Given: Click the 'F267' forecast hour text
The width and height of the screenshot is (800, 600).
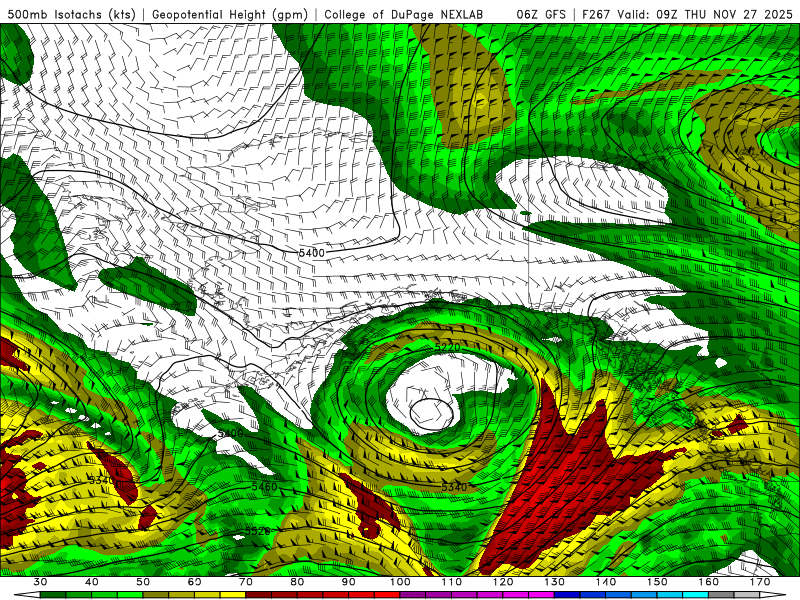Looking at the screenshot, I should 595,14.
